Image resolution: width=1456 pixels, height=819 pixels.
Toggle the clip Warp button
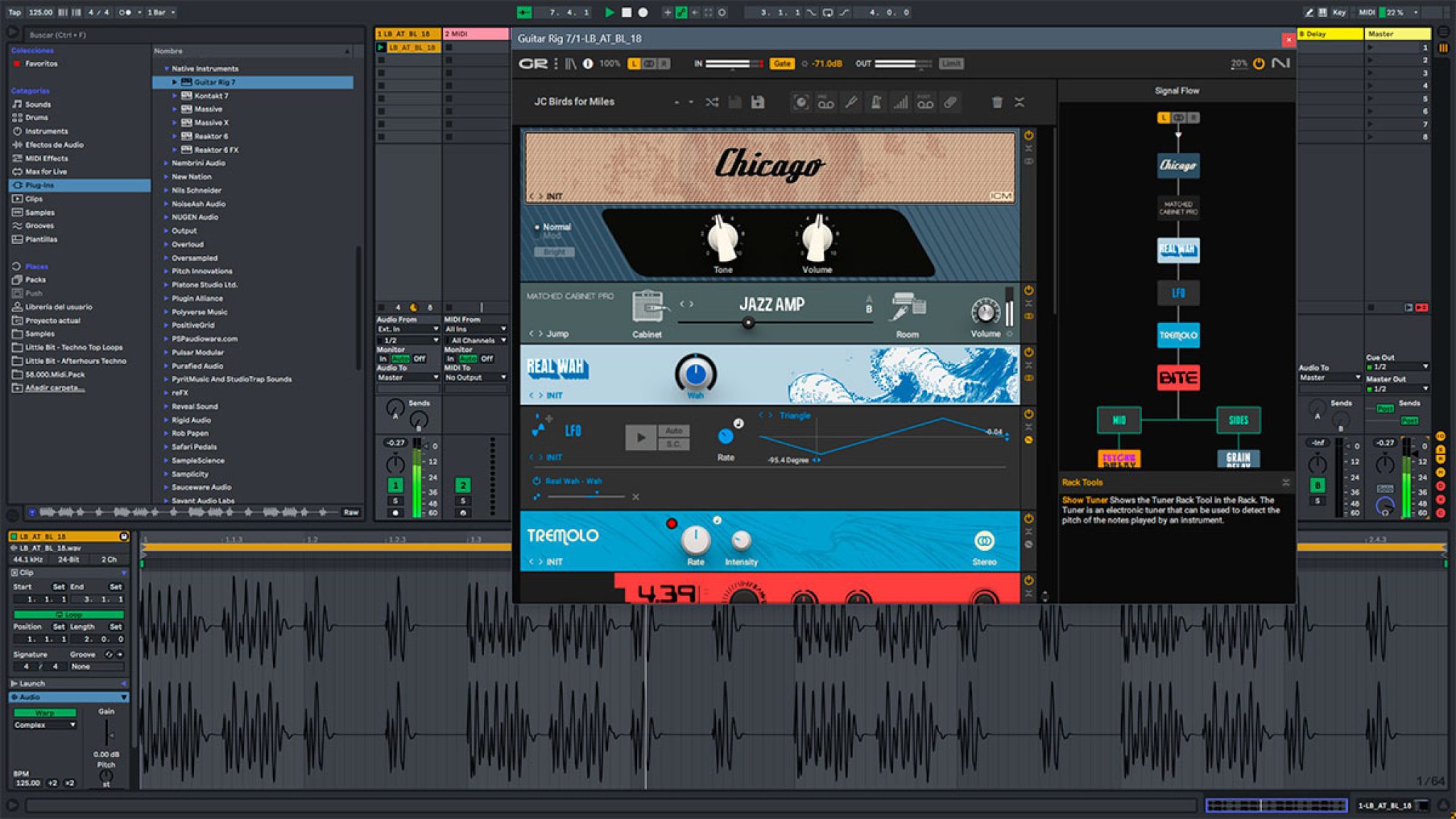[x=45, y=713]
